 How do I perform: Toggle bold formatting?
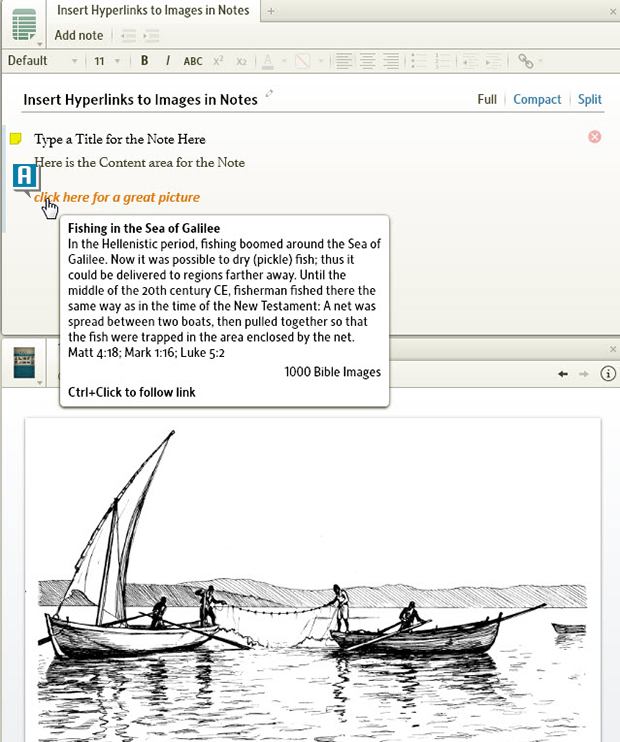pyautogui.click(x=145, y=61)
